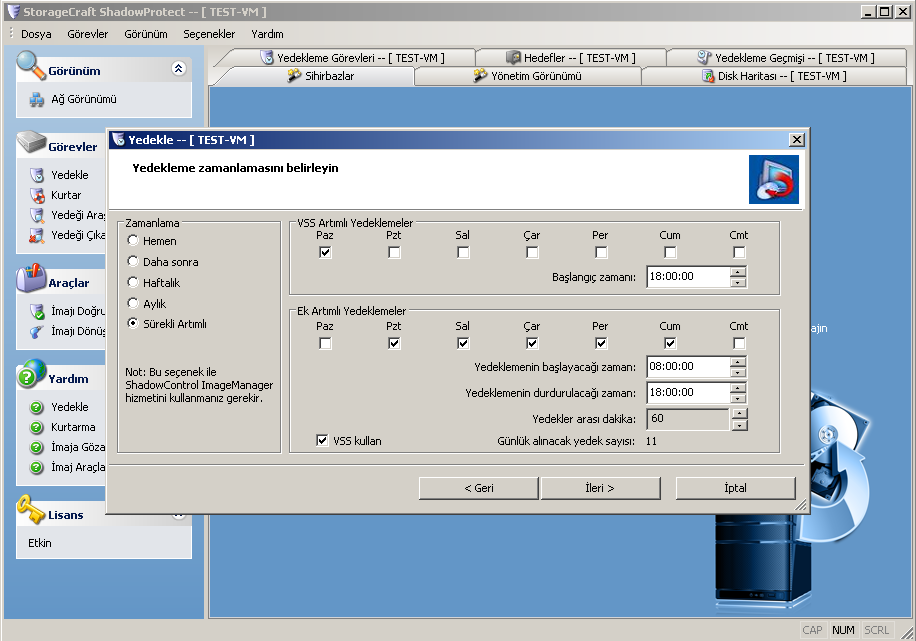Proceed with the İleri button
Image resolution: width=916 pixels, height=641 pixels.
pyautogui.click(x=601, y=488)
